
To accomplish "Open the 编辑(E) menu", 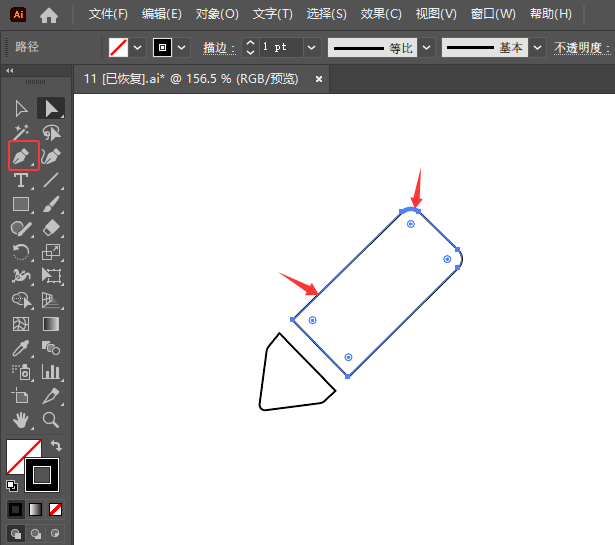I will coord(162,15).
